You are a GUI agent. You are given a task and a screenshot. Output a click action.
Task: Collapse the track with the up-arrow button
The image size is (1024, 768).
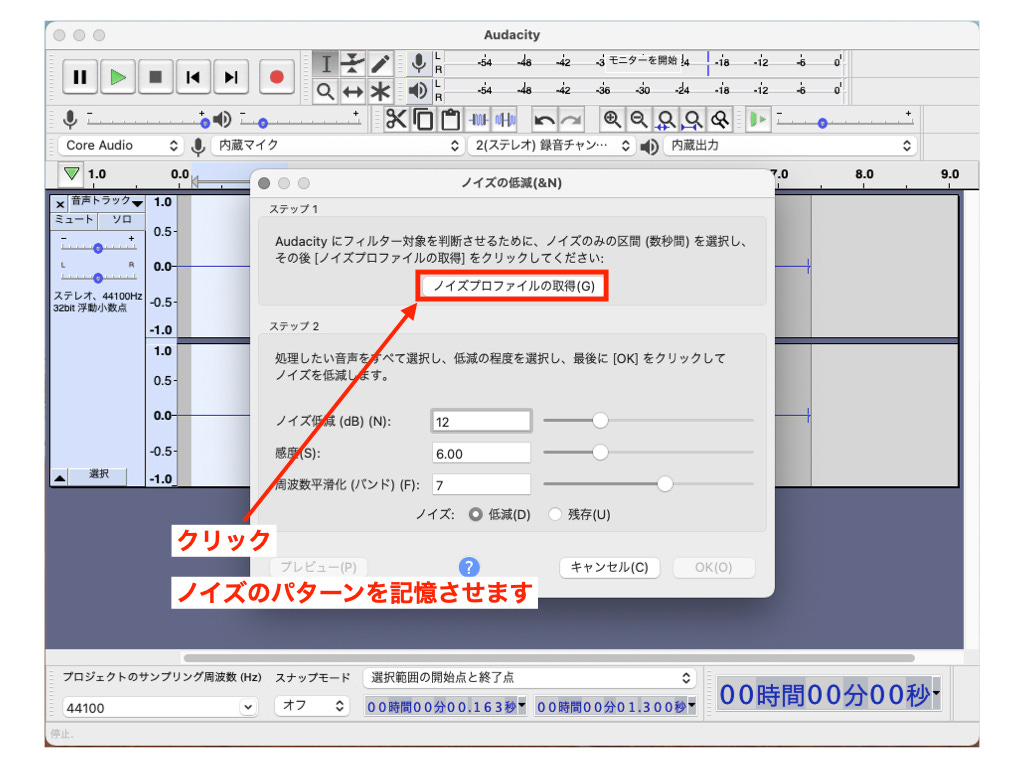coord(59,477)
